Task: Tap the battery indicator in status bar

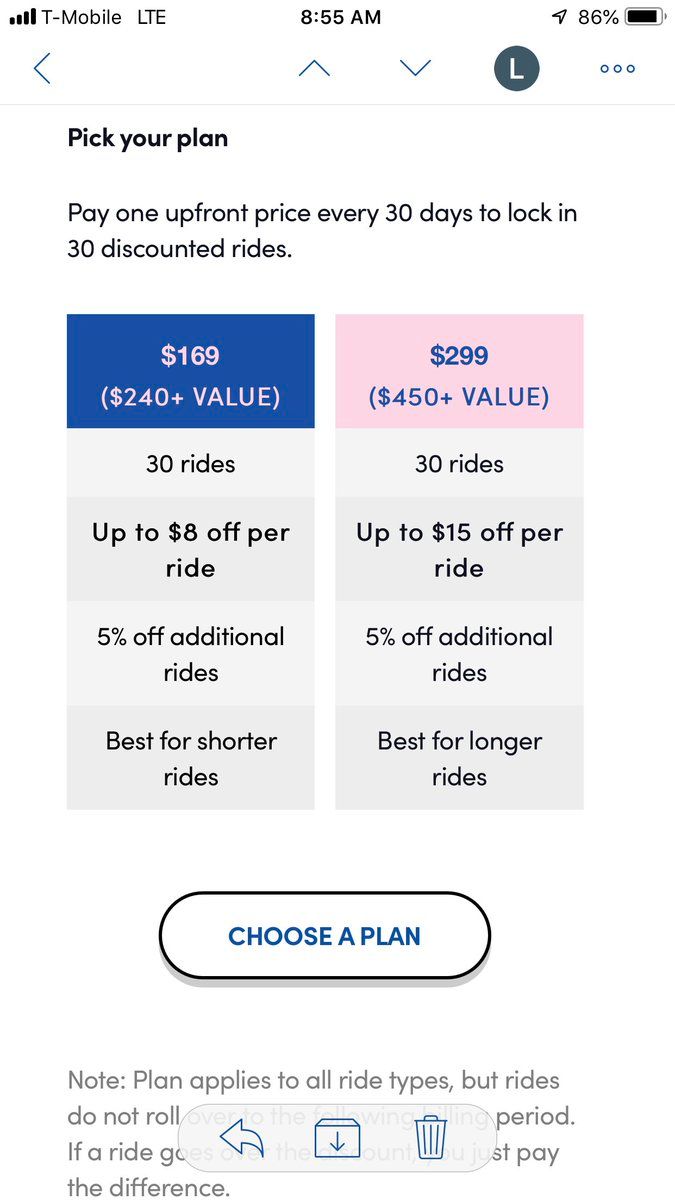Action: click(644, 17)
